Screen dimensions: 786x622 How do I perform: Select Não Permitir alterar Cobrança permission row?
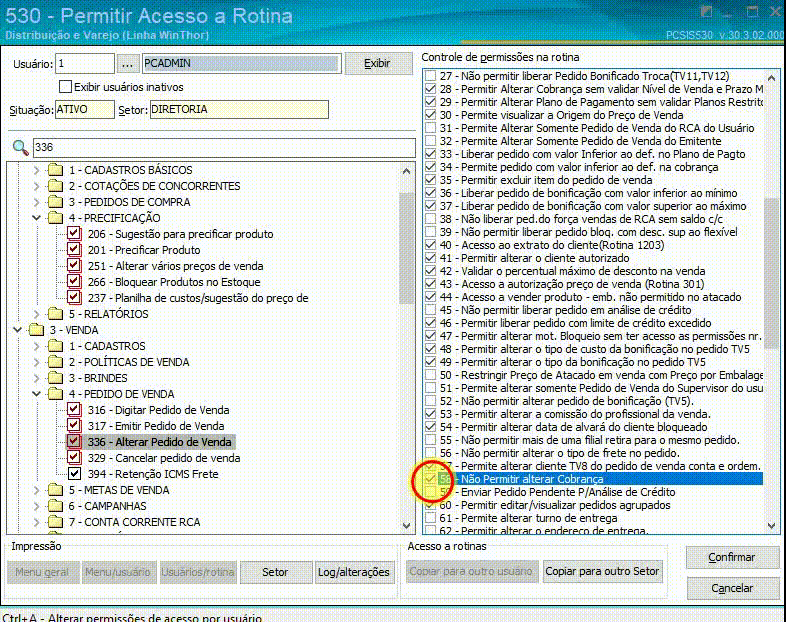(x=601, y=479)
